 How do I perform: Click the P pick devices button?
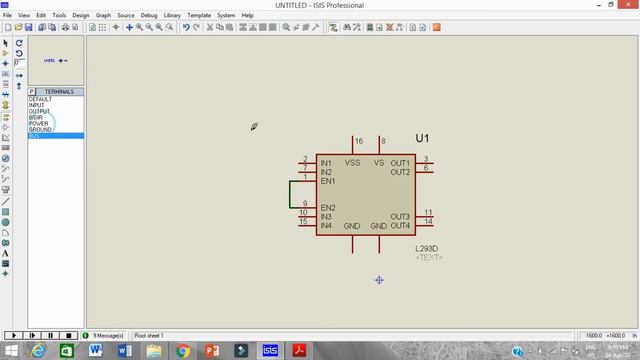32,91
